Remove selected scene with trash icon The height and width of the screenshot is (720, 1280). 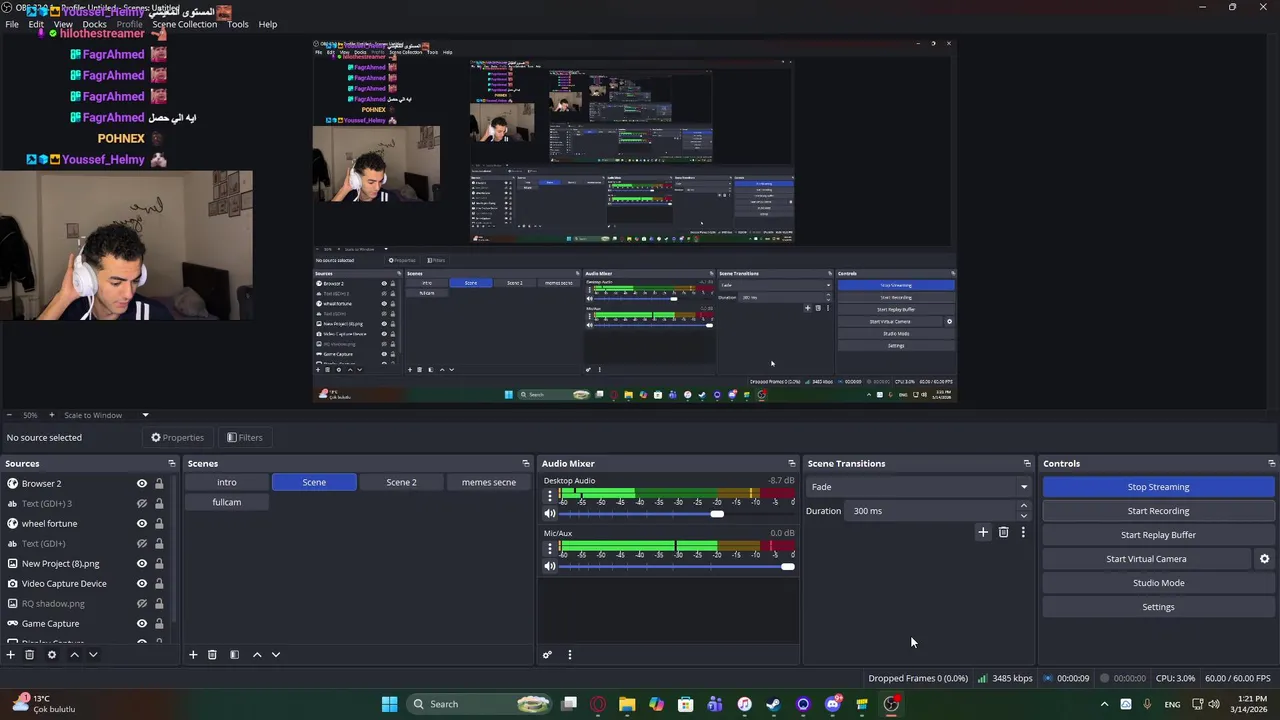tap(212, 655)
